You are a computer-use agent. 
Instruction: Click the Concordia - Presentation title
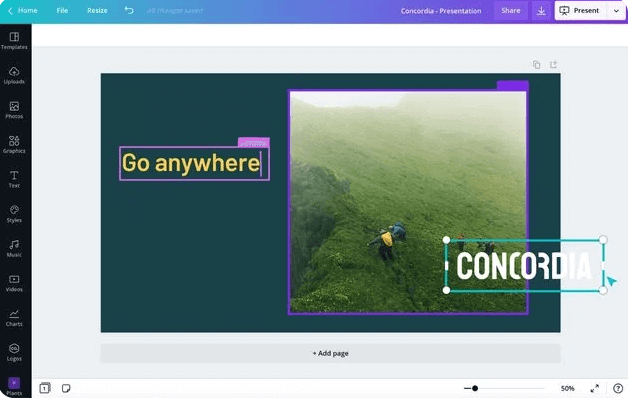(441, 11)
